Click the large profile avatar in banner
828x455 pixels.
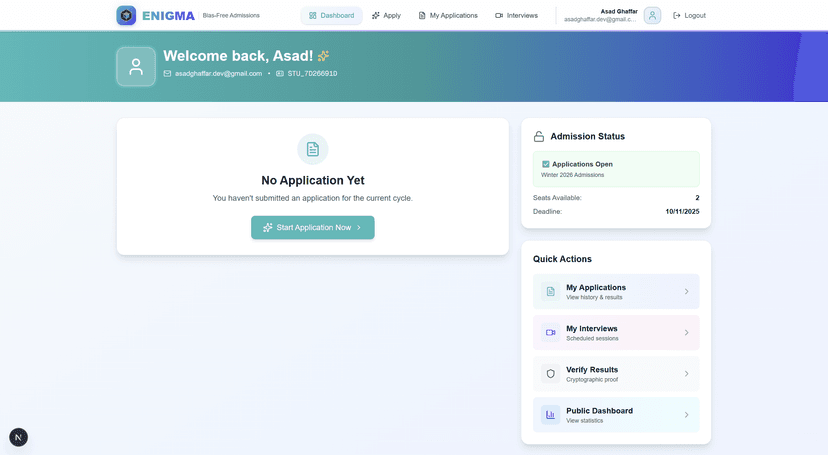(x=136, y=66)
